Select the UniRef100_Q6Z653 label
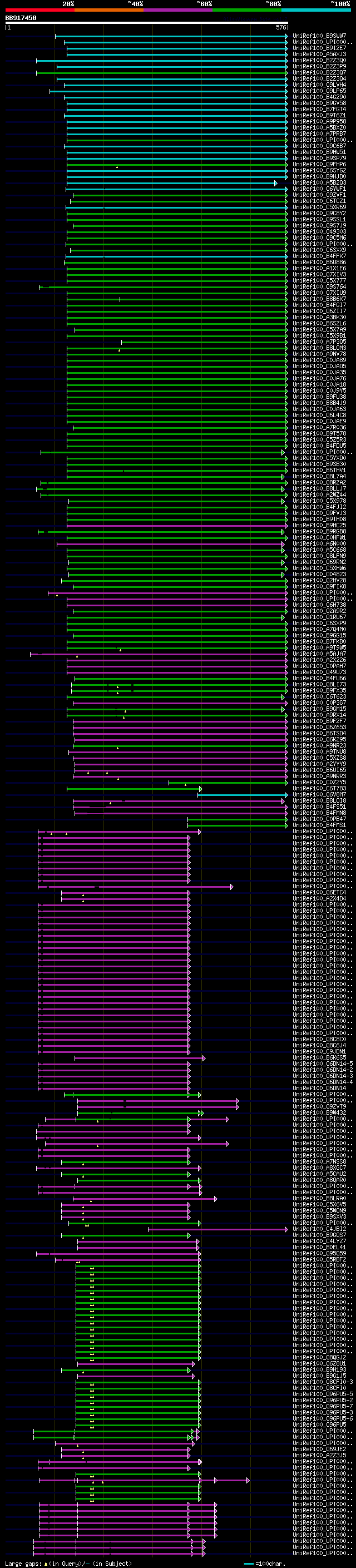356x1568 pixels. [319, 727]
